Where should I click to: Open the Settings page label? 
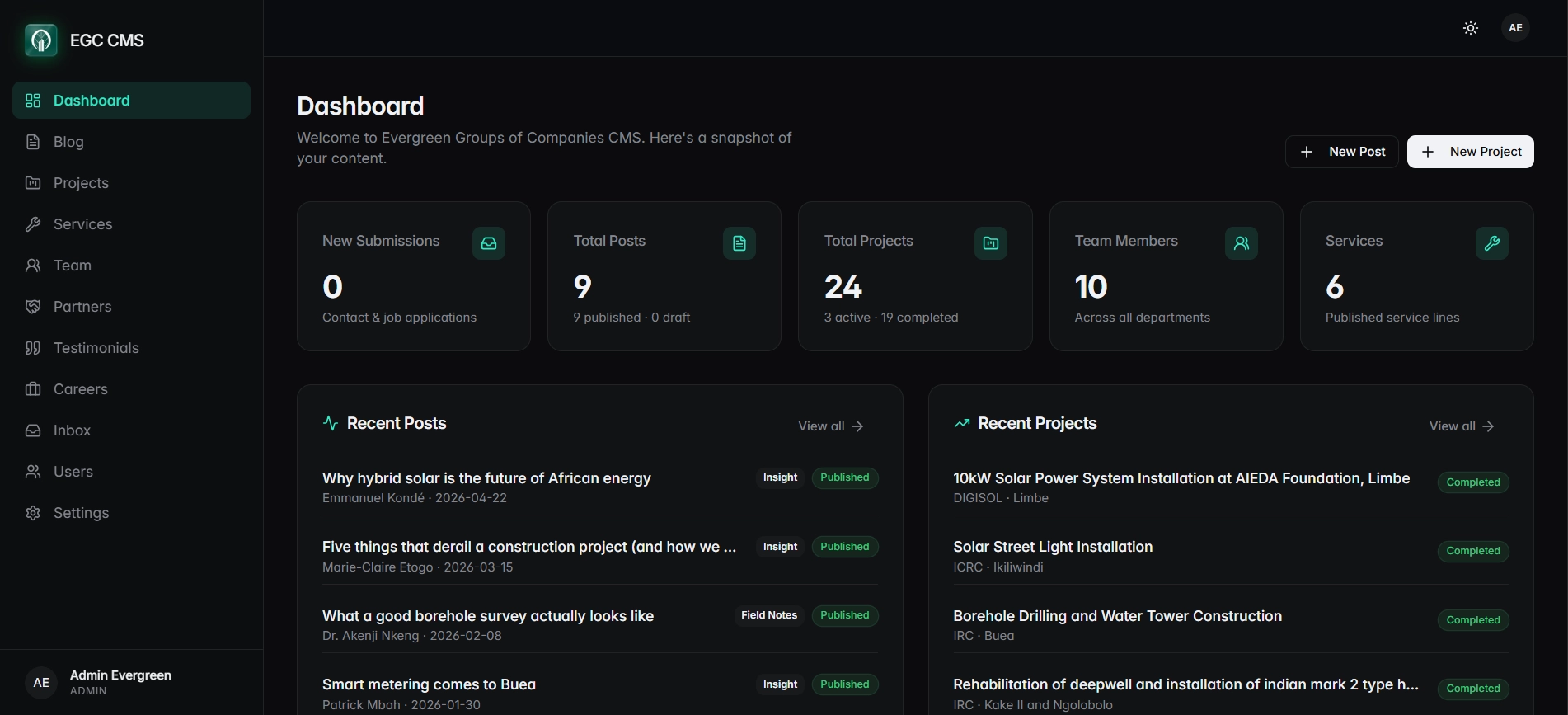tap(81, 513)
